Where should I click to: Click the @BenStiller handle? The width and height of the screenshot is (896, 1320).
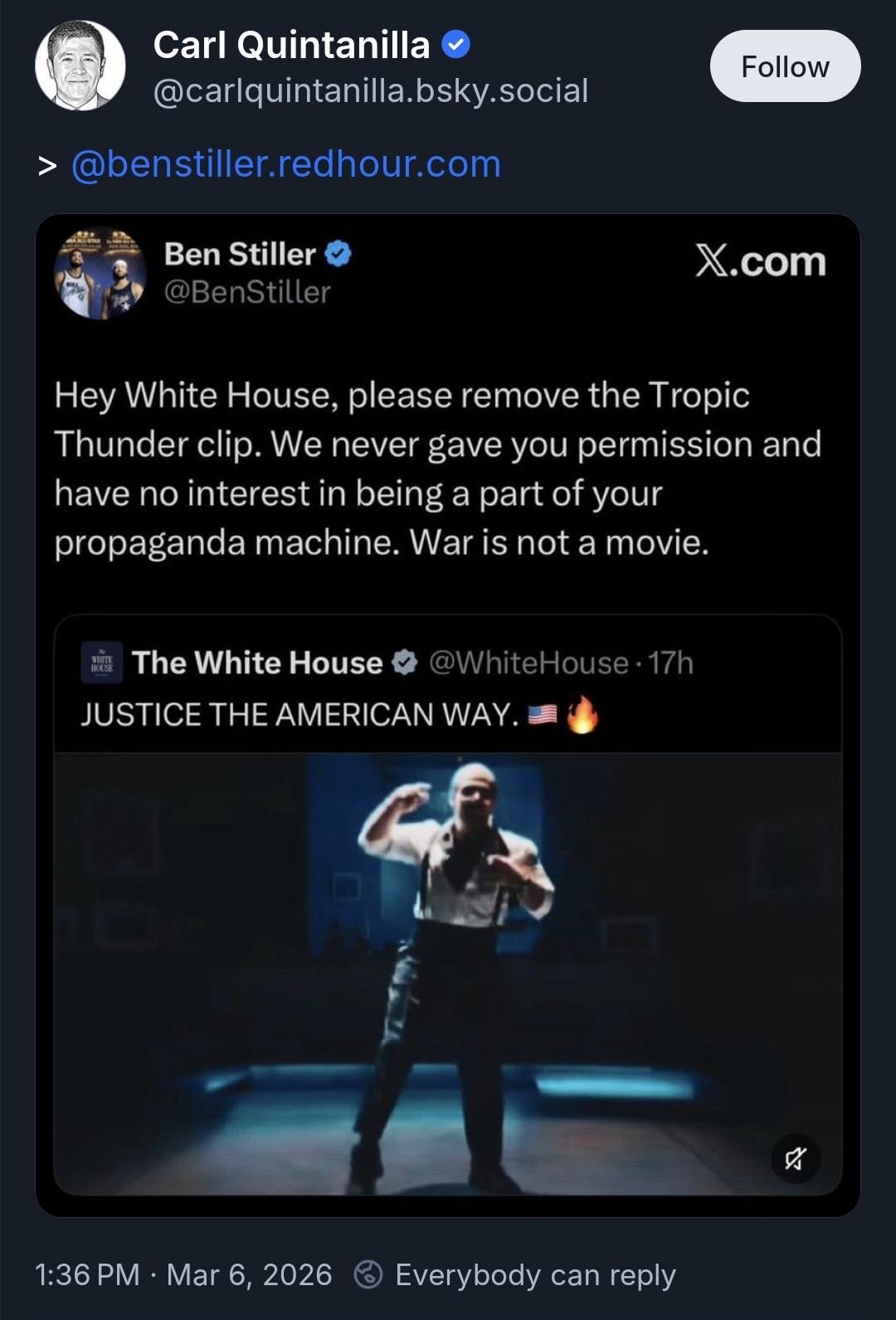(247, 292)
